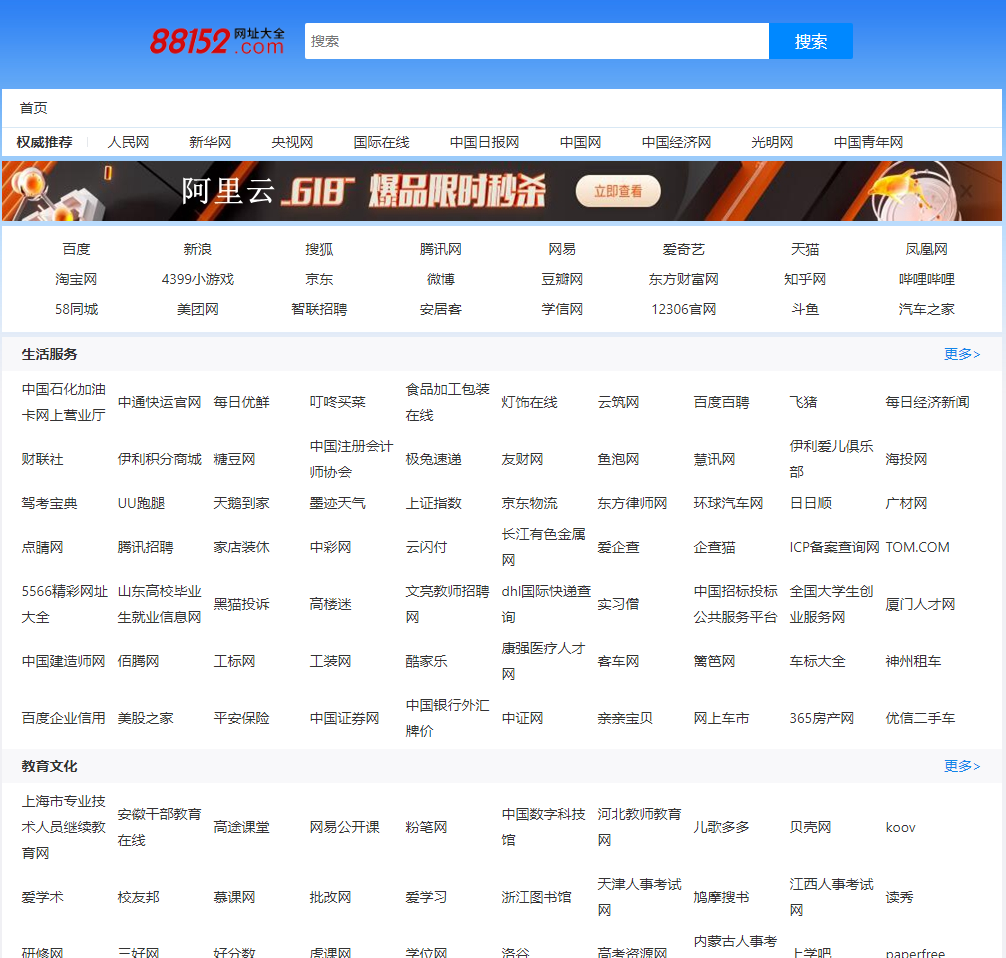The height and width of the screenshot is (958, 1006).
Task: Click the search input field
Action: click(536, 41)
